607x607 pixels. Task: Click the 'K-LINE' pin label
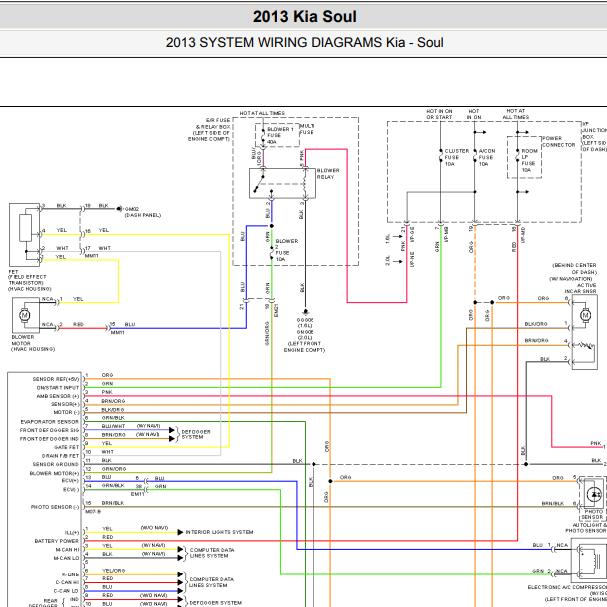70,574
